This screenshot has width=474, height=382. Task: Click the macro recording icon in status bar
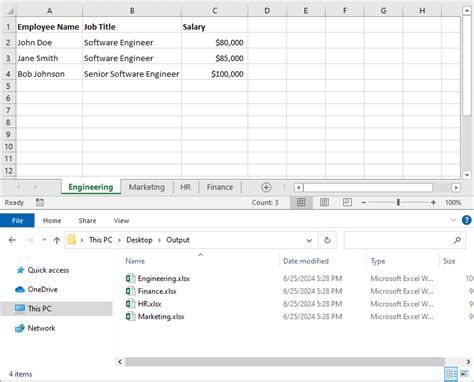pyautogui.click(x=40, y=202)
